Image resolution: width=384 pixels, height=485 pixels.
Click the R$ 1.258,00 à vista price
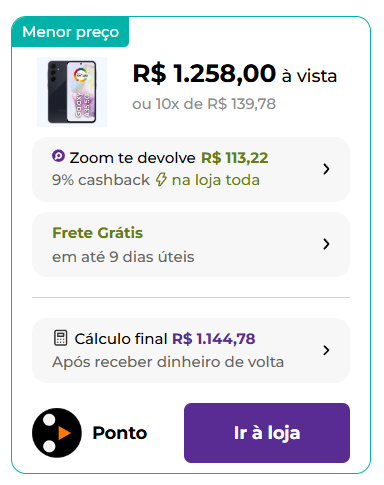[235, 74]
